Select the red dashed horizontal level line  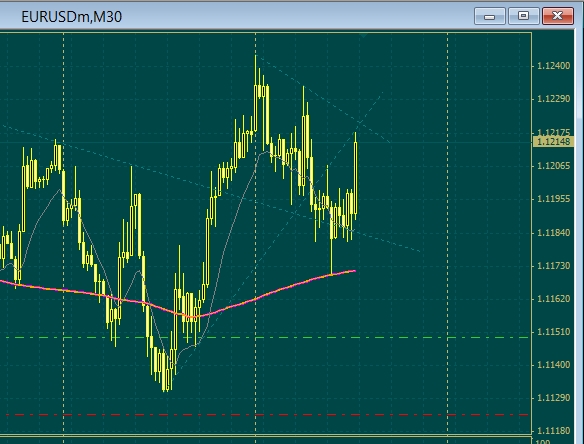point(267,415)
